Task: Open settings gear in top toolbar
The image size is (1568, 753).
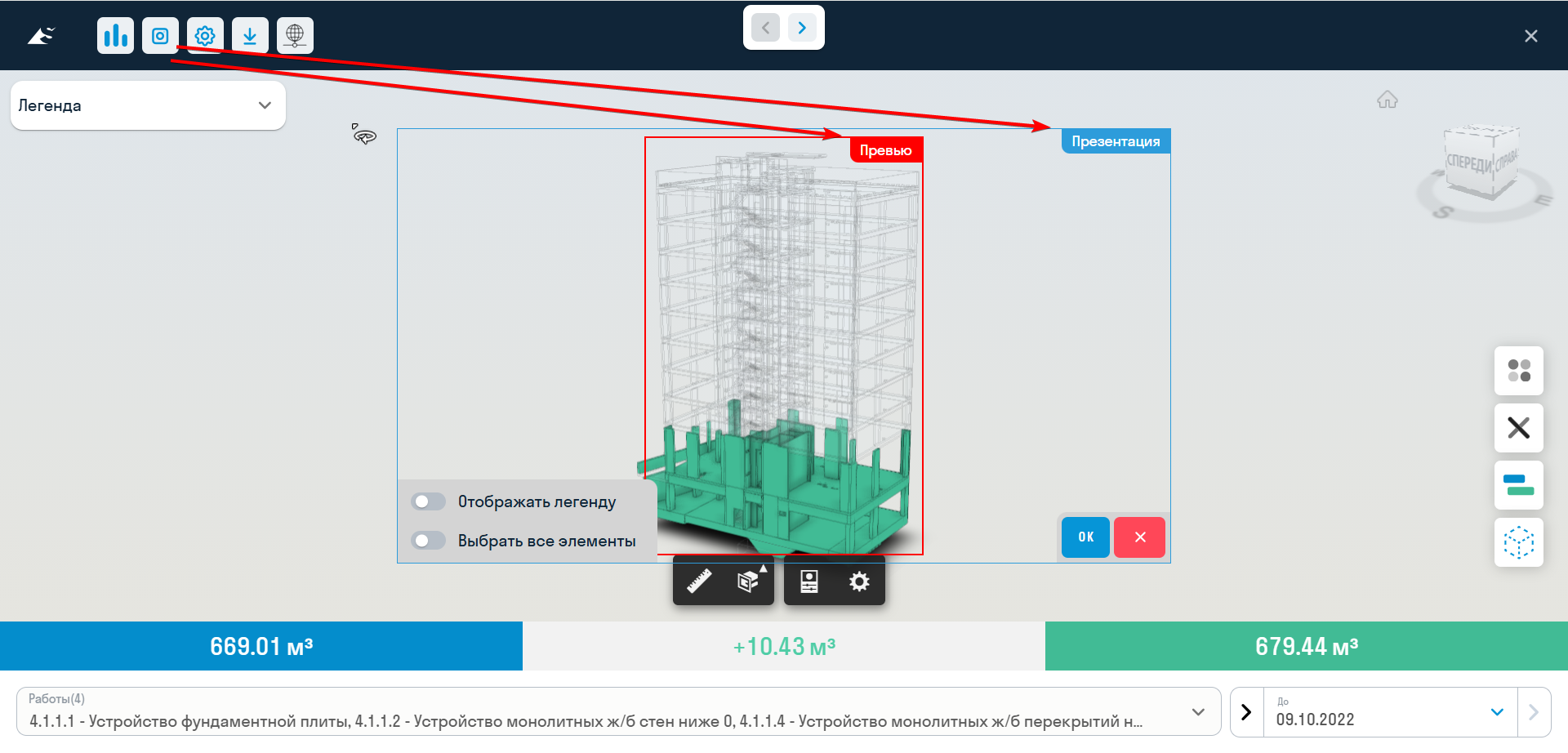Action: 205,36
